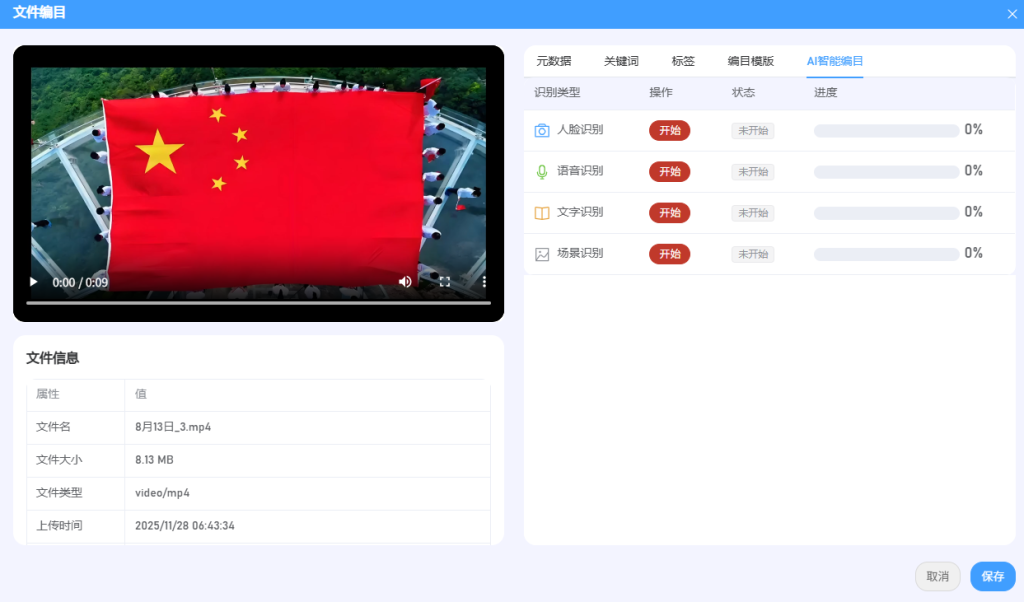Click the face recognition camera icon
1024x602 pixels.
pyautogui.click(x=542, y=131)
